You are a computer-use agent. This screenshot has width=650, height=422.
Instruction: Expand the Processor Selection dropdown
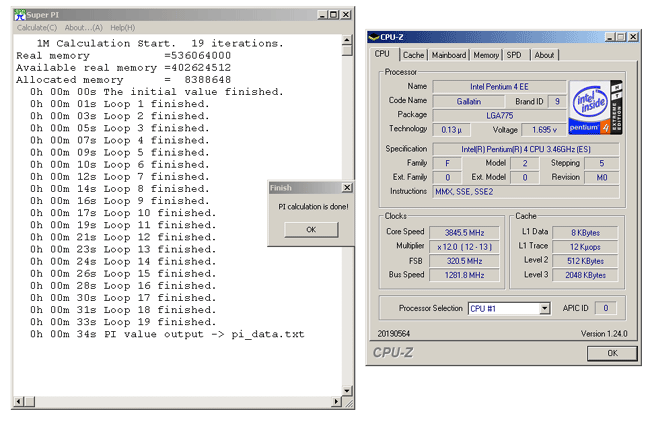coord(544,309)
